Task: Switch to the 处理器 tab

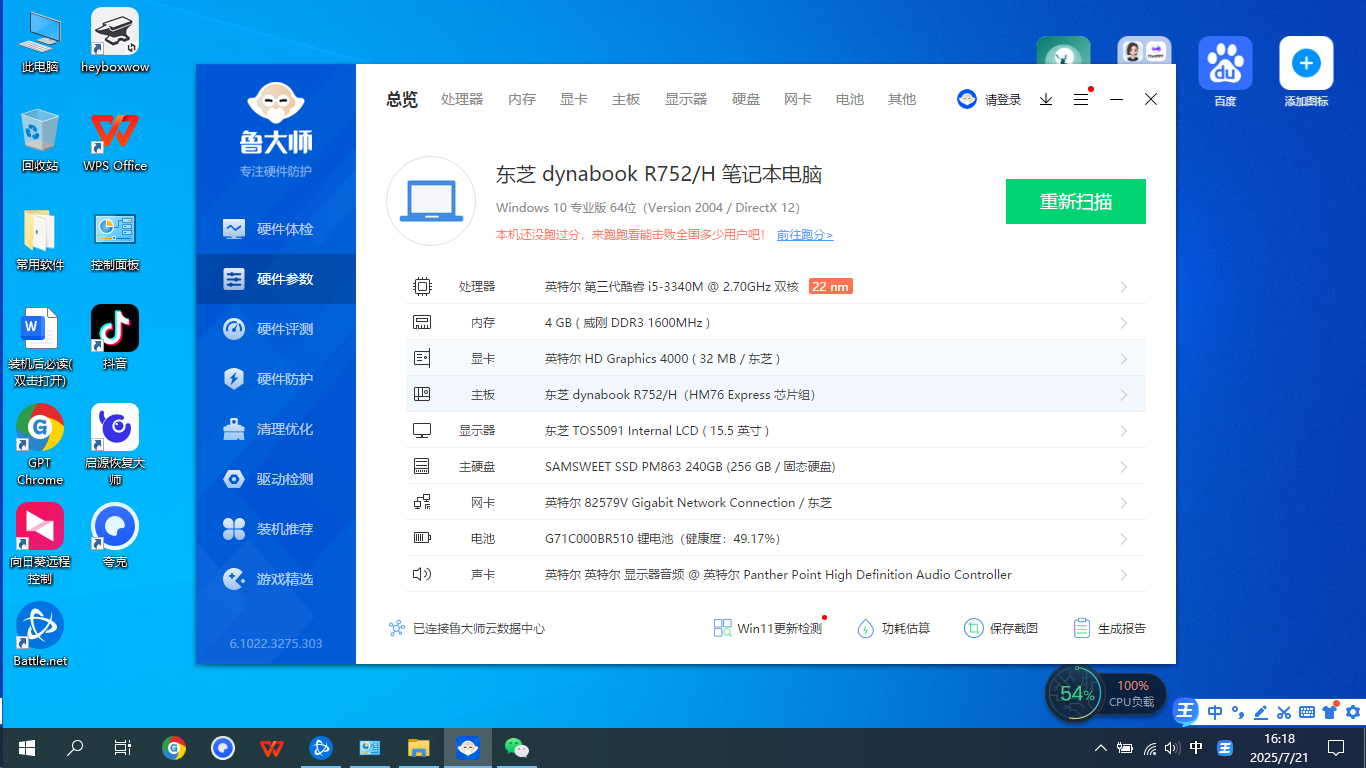Action: [462, 99]
